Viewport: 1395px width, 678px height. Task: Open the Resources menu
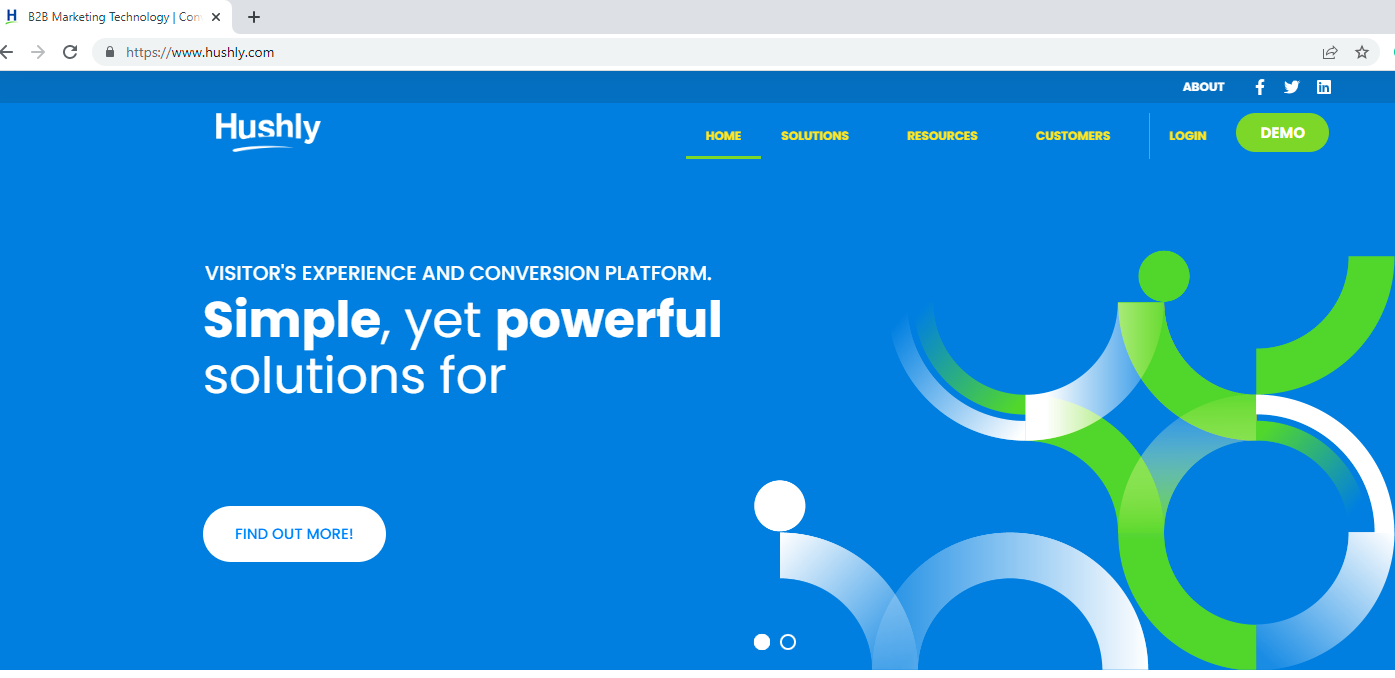point(942,136)
